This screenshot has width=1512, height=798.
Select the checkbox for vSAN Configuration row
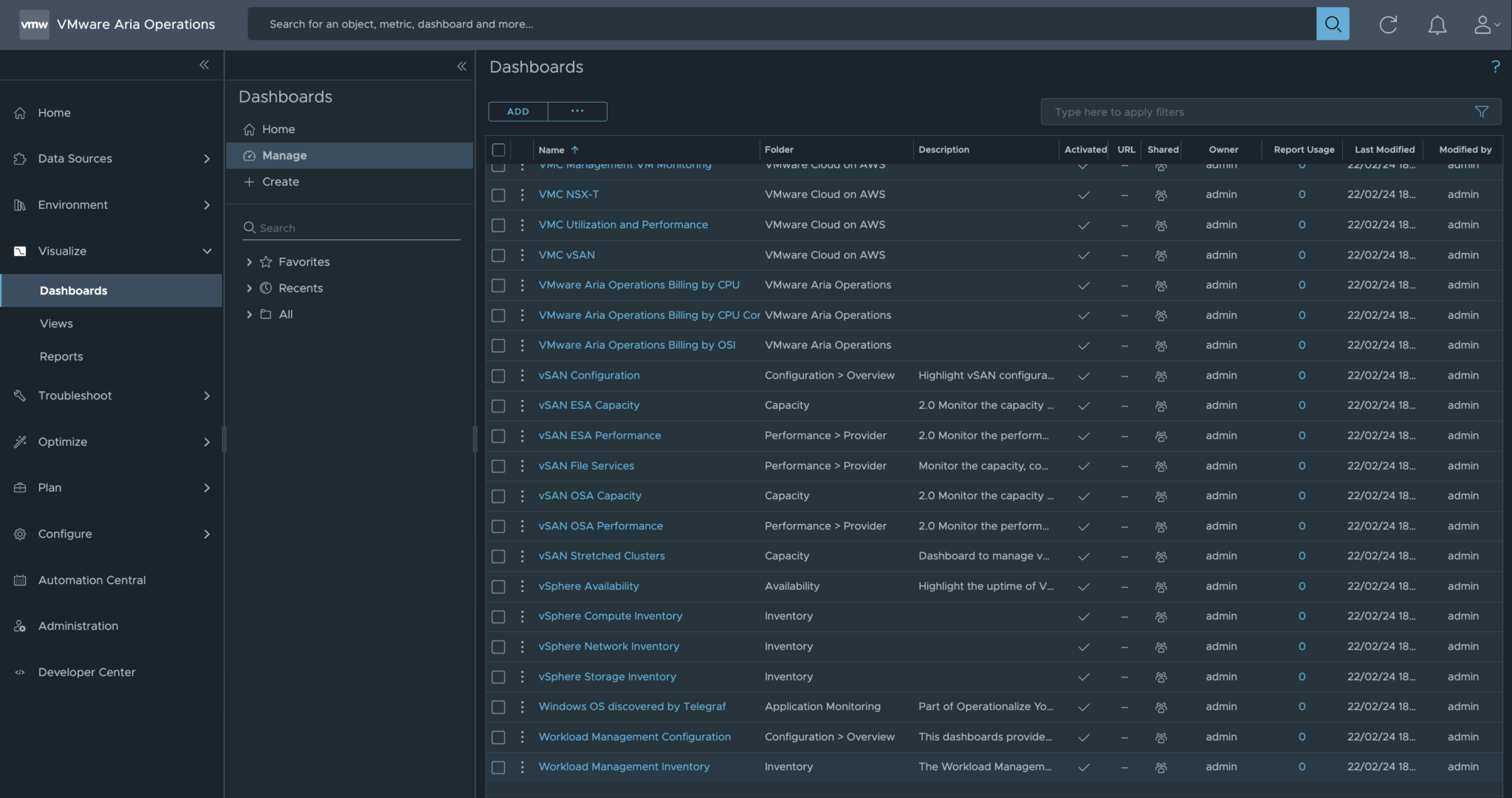tap(498, 375)
